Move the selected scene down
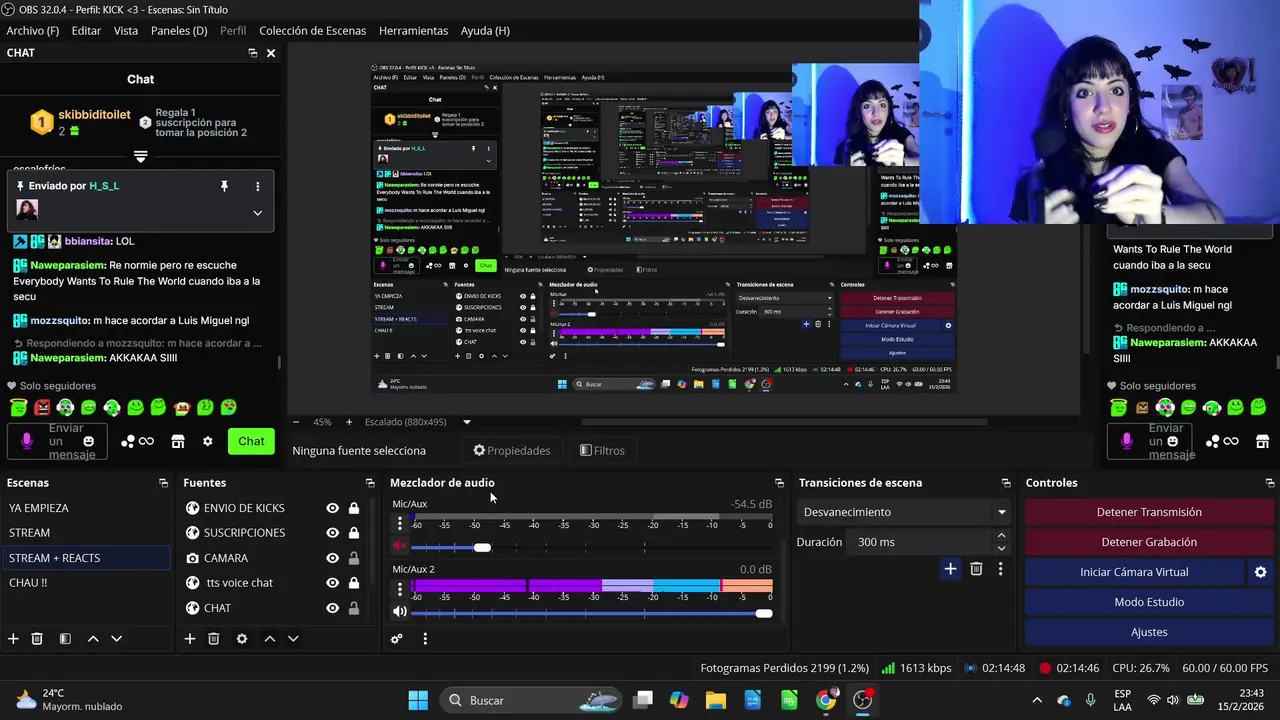Screen dimensions: 1280x720 pos(116,639)
